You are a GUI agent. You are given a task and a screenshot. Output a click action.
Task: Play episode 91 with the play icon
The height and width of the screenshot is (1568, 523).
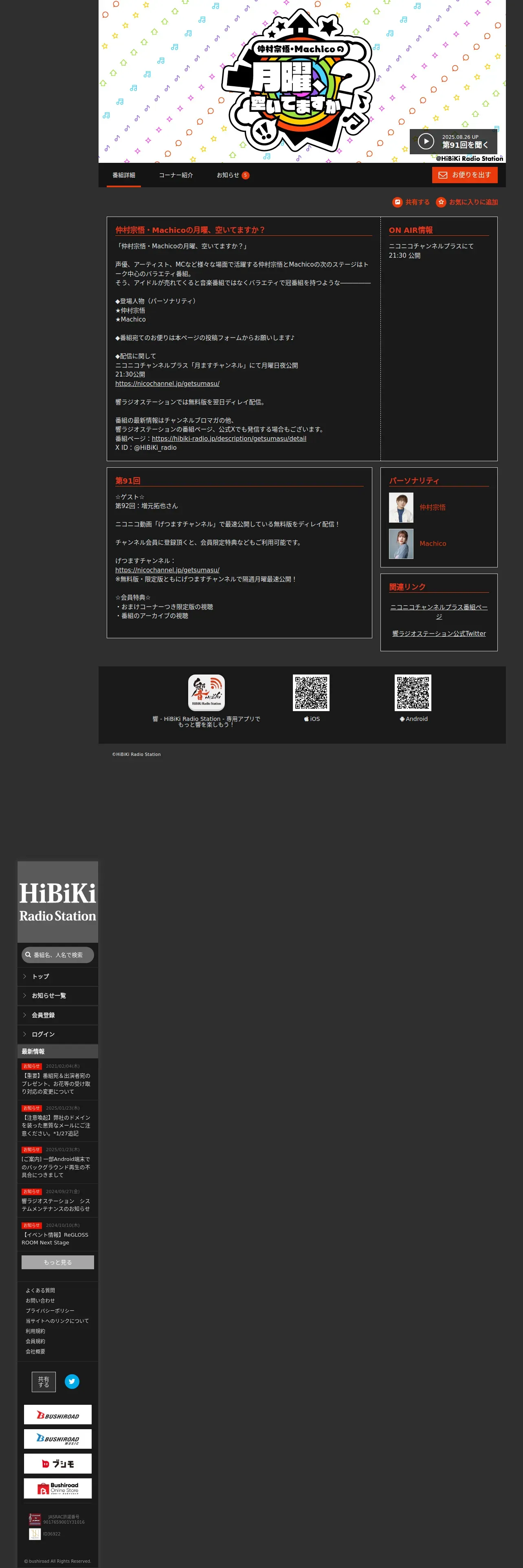click(x=426, y=141)
